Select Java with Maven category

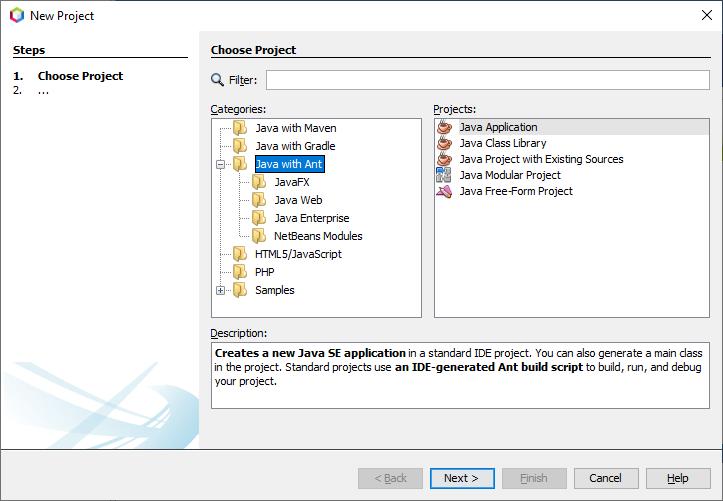pos(296,128)
